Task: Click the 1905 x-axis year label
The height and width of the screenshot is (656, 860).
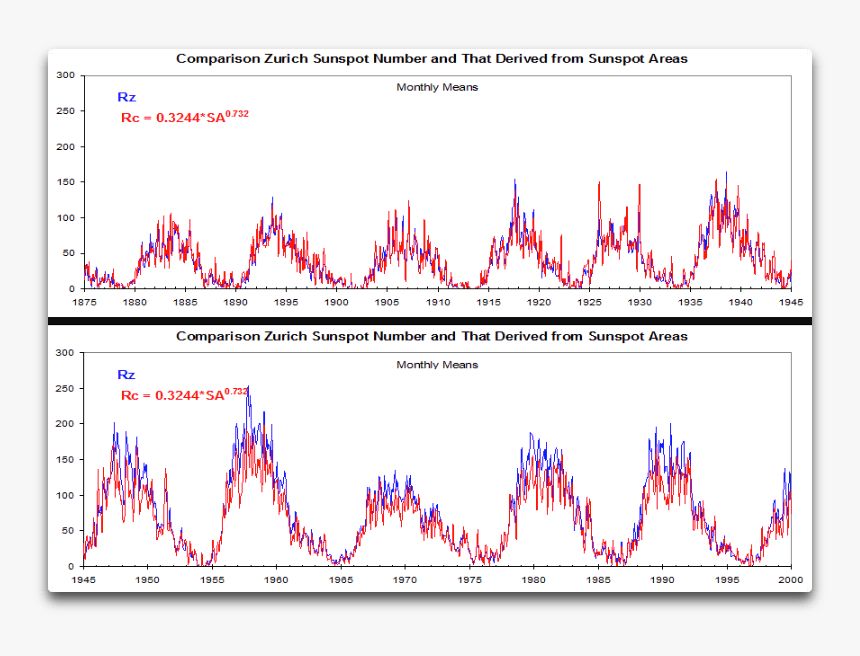Action: [x=387, y=302]
